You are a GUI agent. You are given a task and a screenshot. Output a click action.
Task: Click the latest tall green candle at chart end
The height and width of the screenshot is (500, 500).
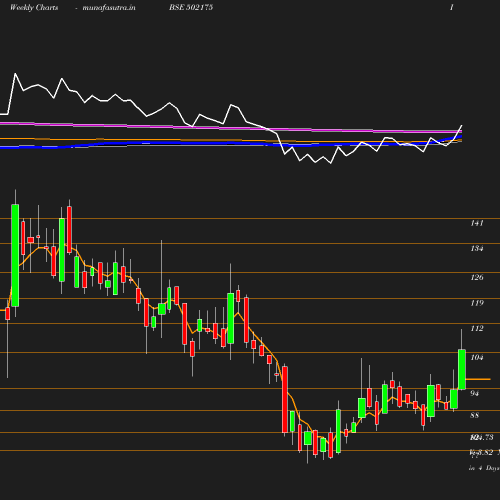462,369
